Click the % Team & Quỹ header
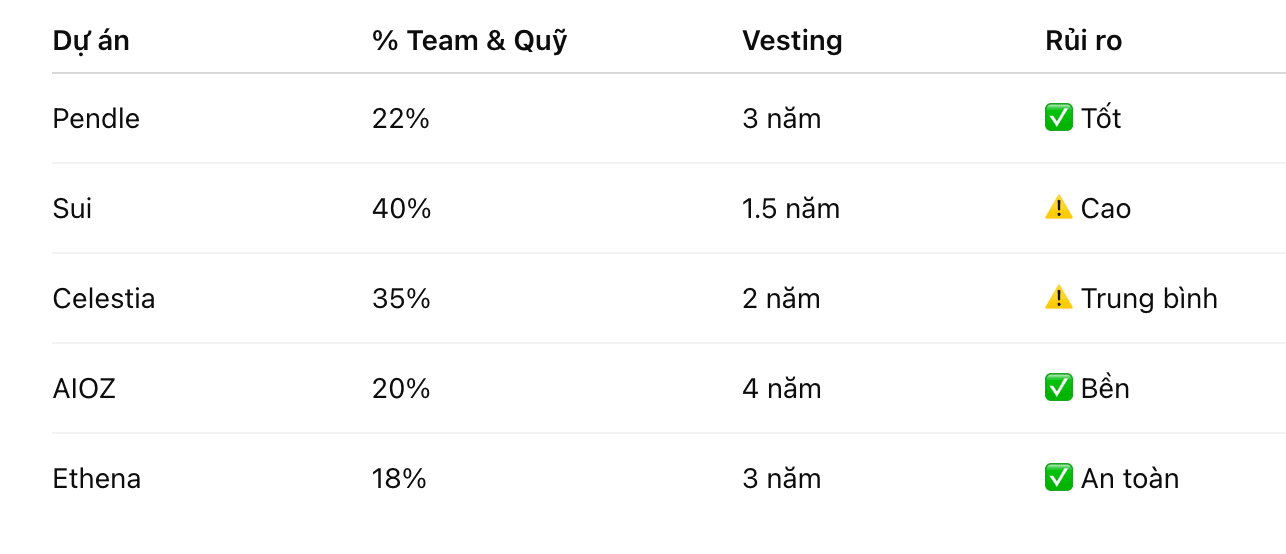 point(469,41)
